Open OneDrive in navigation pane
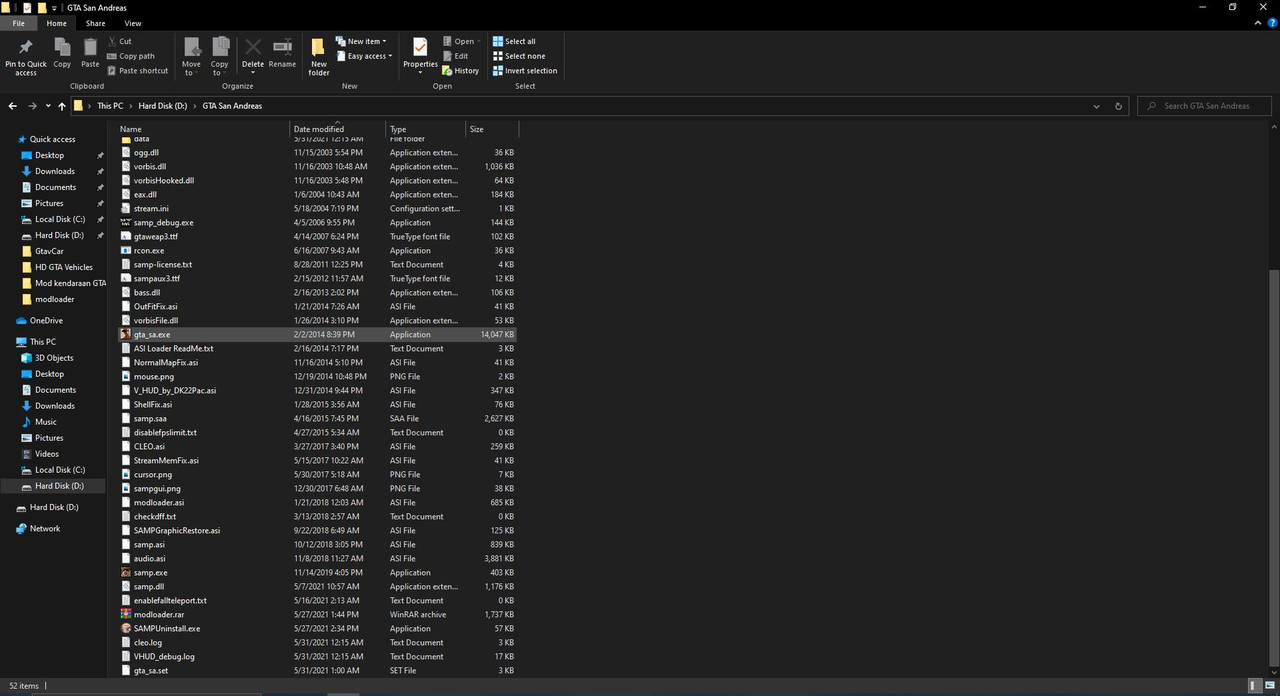This screenshot has width=1280, height=696. click(x=46, y=321)
